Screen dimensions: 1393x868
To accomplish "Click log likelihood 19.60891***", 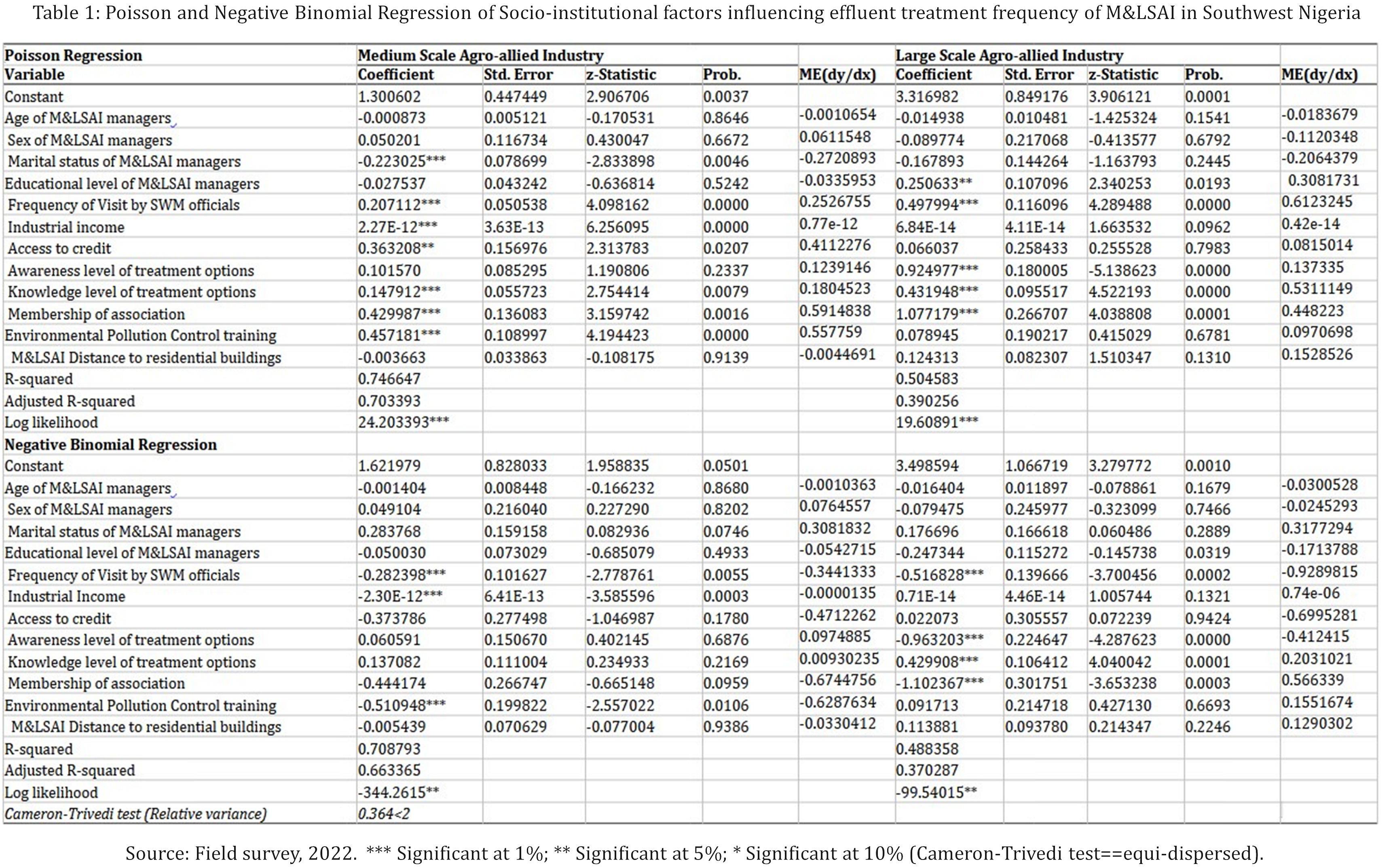I will tap(937, 422).
